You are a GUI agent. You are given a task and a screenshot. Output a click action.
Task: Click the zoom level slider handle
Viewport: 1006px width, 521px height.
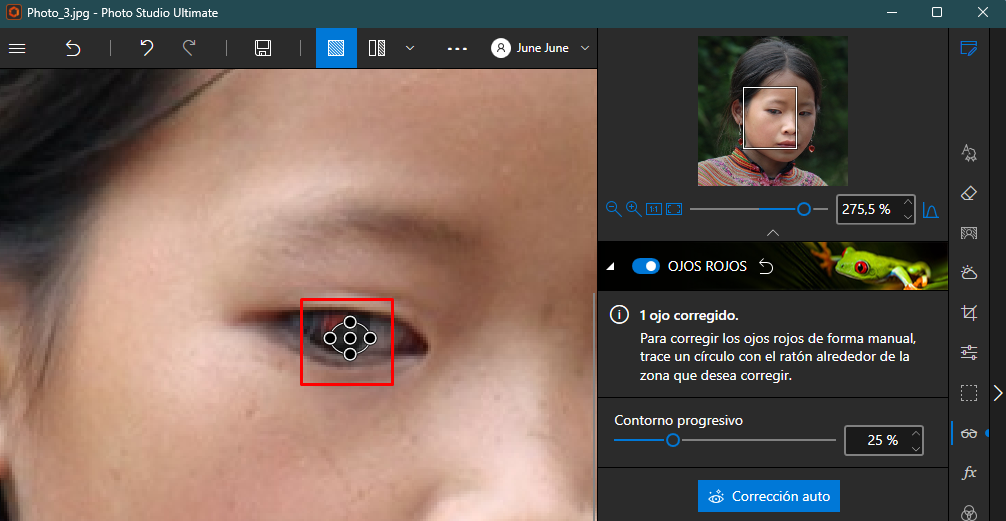[803, 209]
